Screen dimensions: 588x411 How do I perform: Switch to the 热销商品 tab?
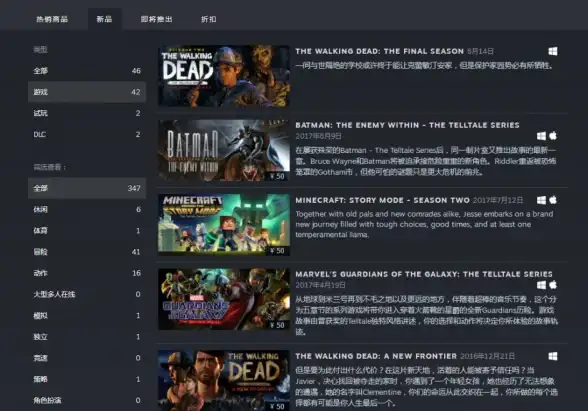coord(52,19)
